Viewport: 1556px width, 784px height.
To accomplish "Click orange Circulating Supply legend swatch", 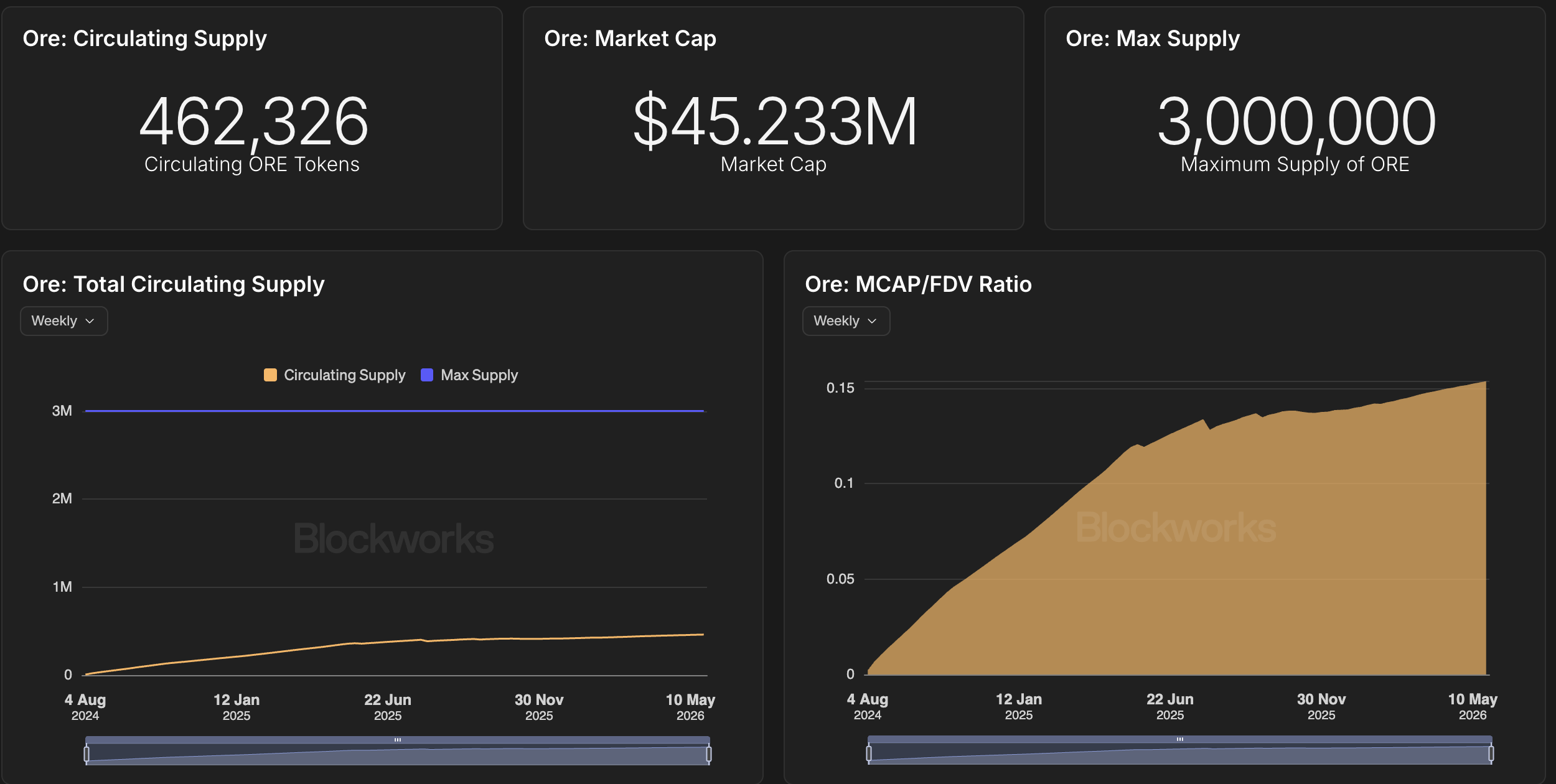I will coord(270,375).
